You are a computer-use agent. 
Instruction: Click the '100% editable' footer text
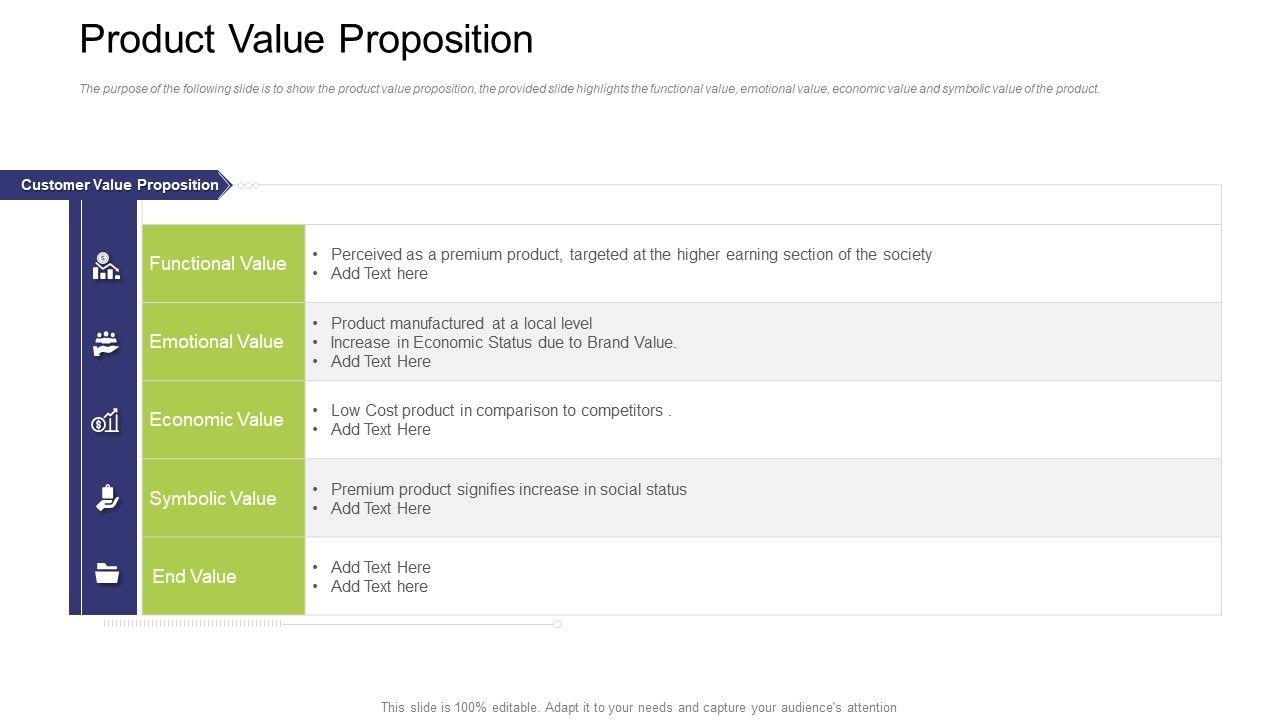coord(638,707)
